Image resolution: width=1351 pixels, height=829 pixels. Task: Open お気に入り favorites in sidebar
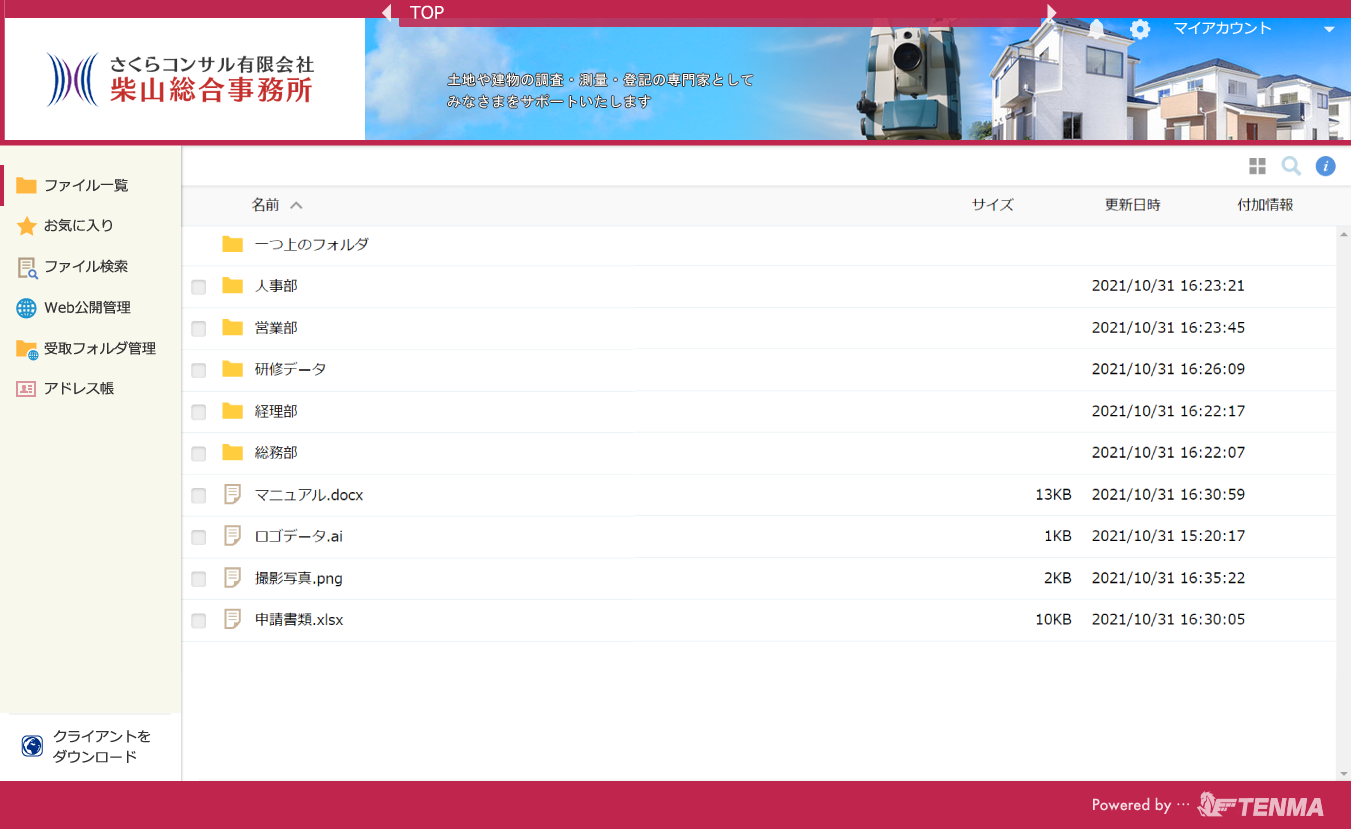click(x=78, y=226)
